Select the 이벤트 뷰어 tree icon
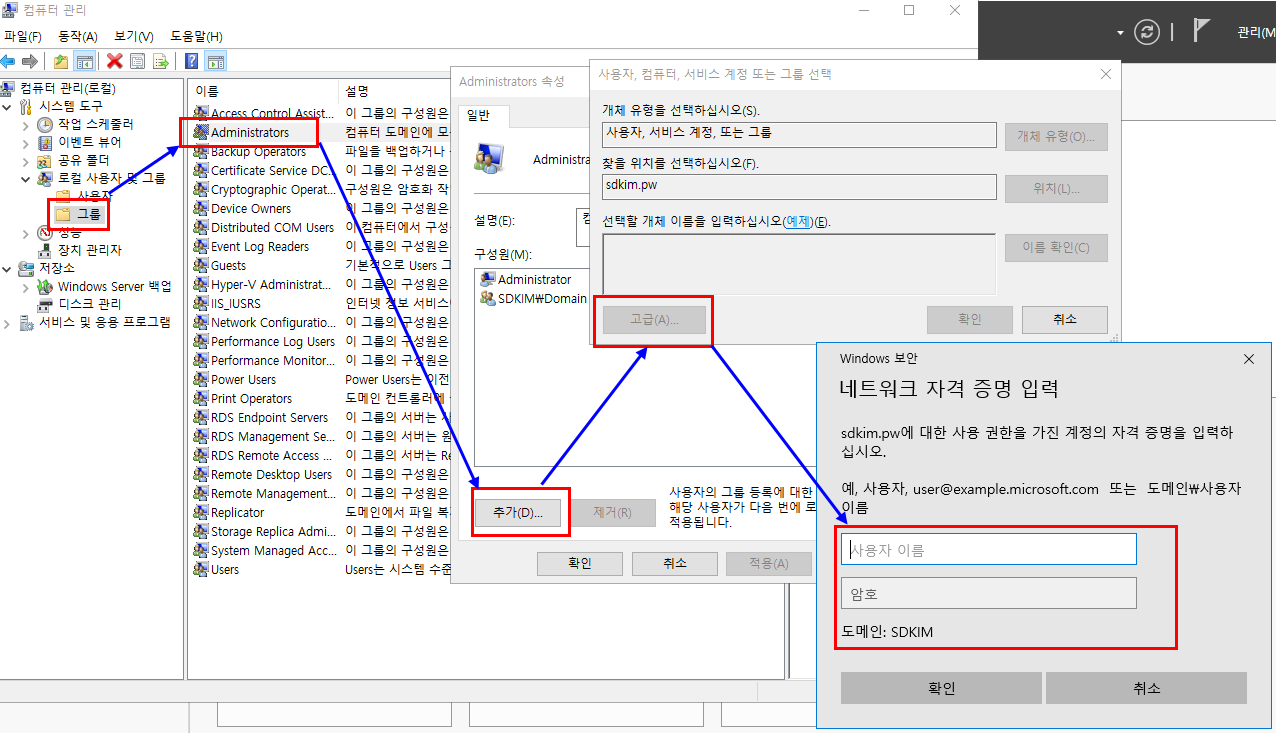 point(45,142)
